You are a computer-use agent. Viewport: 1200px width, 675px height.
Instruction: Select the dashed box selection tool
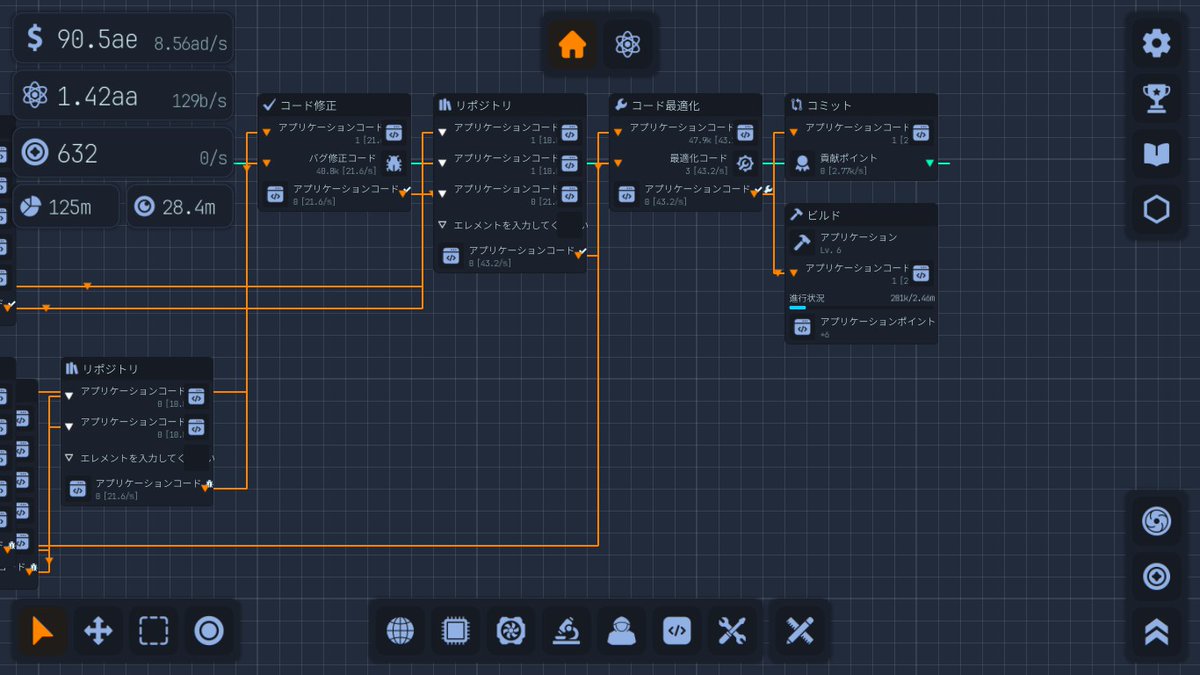(x=153, y=631)
